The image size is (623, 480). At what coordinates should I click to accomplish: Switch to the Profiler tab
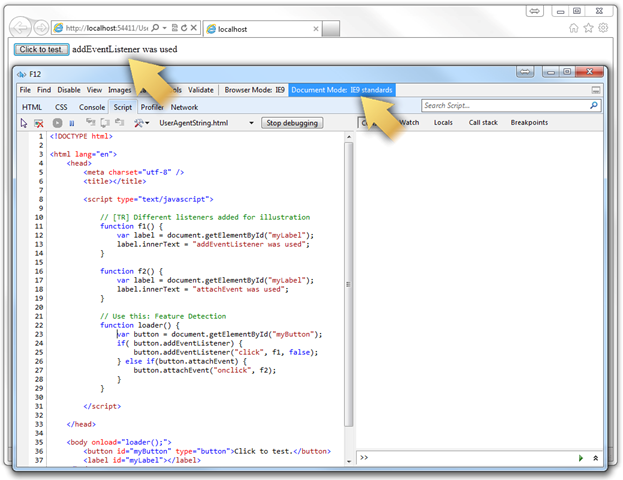point(152,107)
